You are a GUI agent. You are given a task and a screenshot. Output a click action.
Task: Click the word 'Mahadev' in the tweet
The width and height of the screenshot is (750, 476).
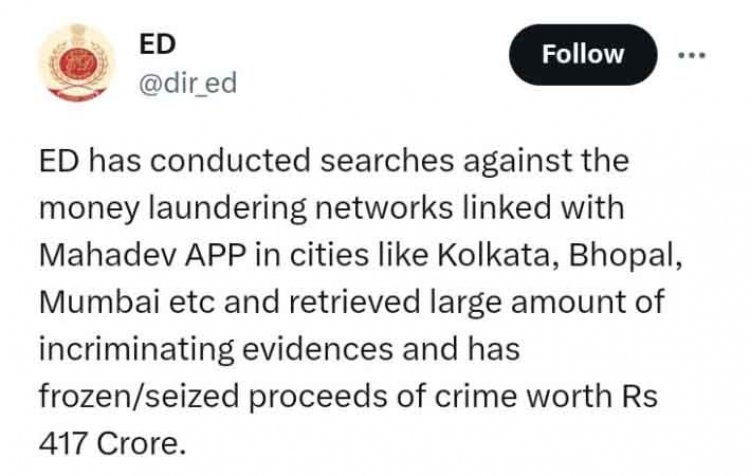pyautogui.click(x=108, y=255)
